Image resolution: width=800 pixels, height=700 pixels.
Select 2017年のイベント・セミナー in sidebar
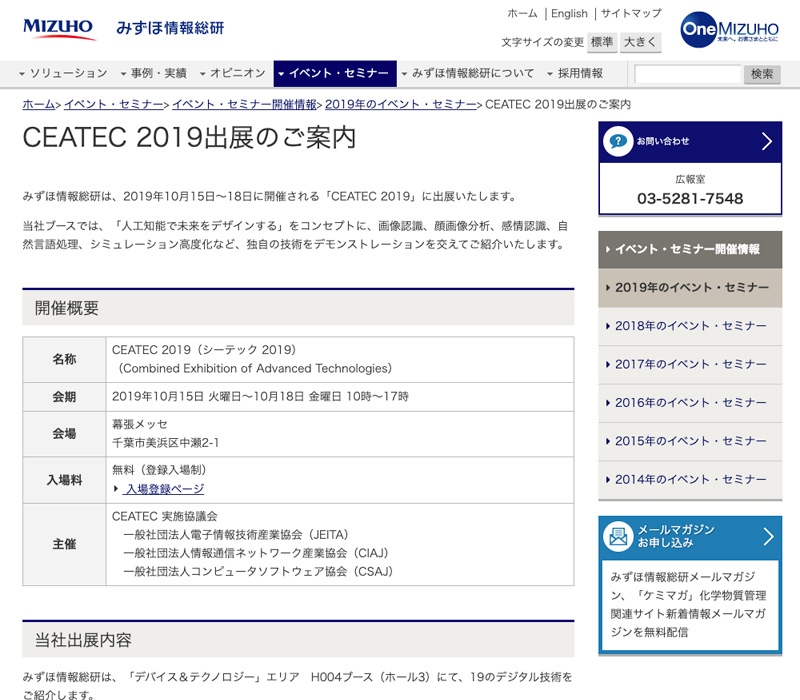(x=690, y=364)
